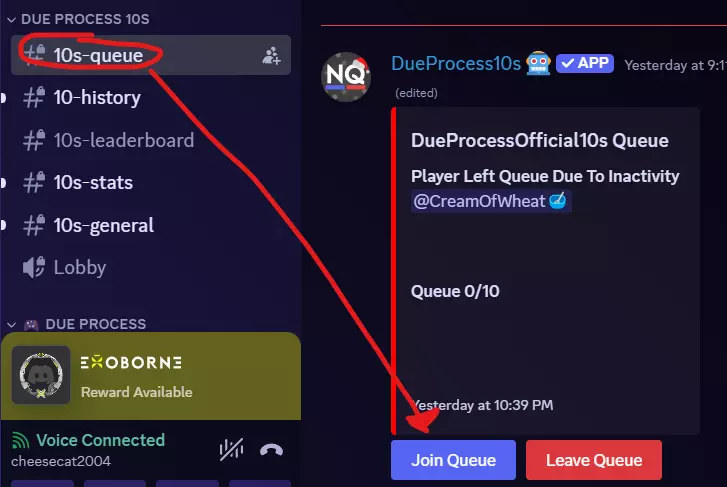
Task: Open the DueProcess10s bot avatar
Action: coord(345,77)
